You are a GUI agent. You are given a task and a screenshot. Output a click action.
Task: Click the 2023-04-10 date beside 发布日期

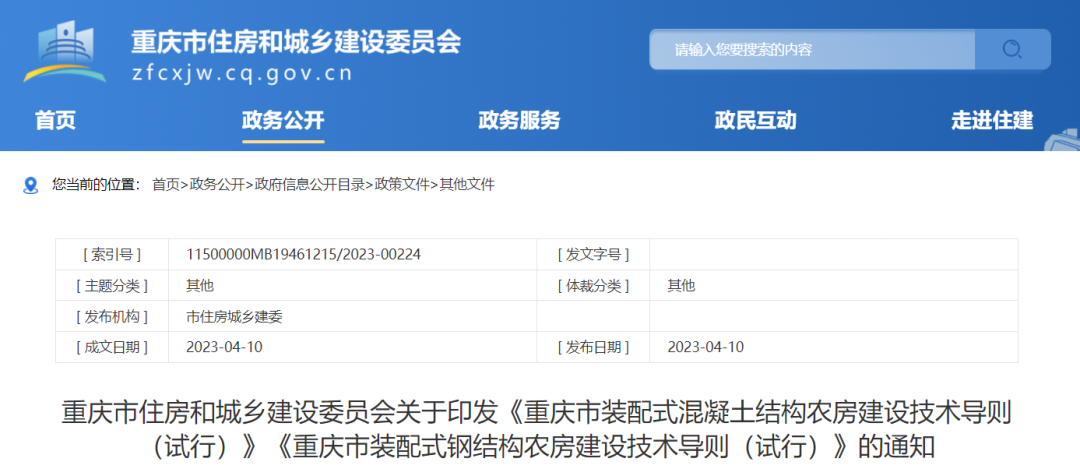click(705, 347)
